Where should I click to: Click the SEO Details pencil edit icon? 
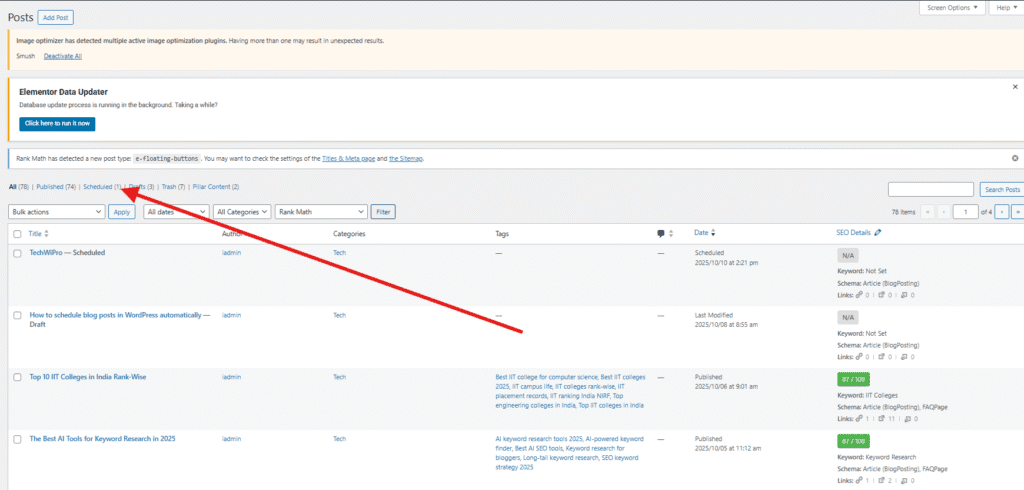[878, 233]
